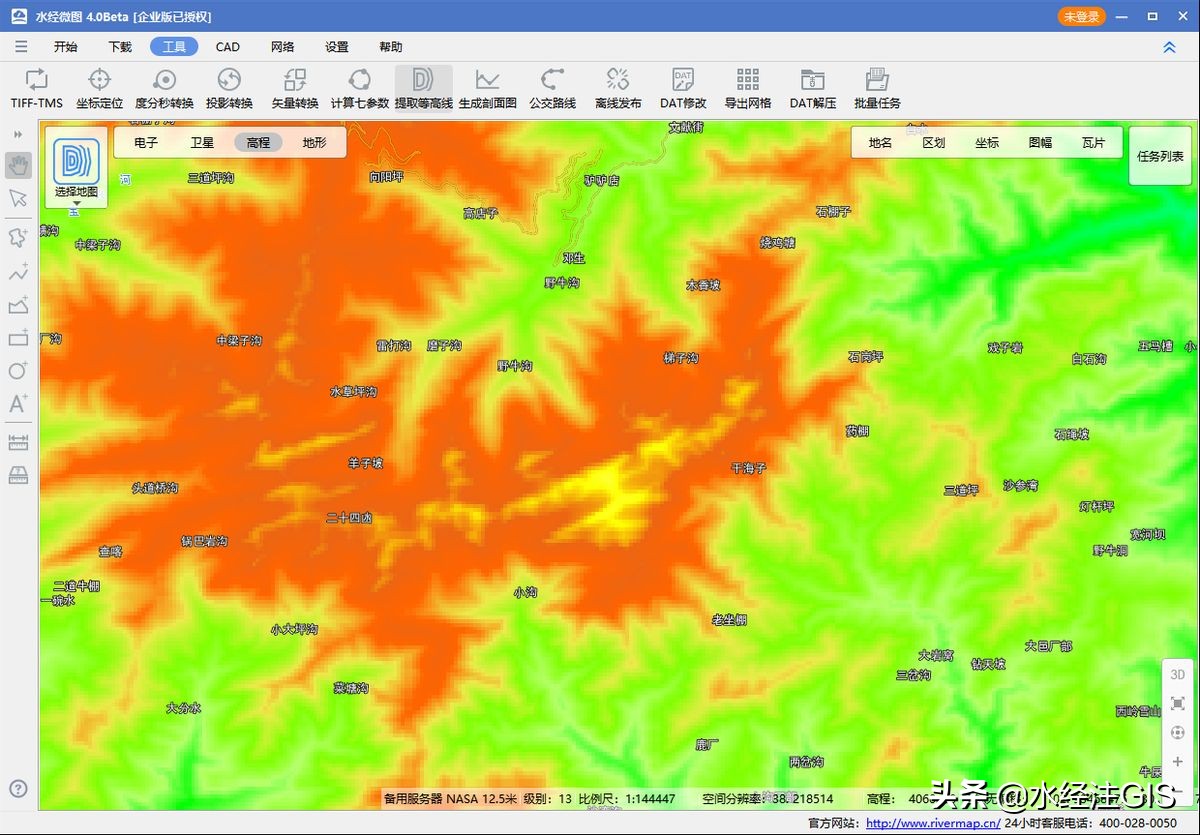Toggle the 瓦片 tile grid overlay
The image size is (1200, 835).
point(1093,143)
